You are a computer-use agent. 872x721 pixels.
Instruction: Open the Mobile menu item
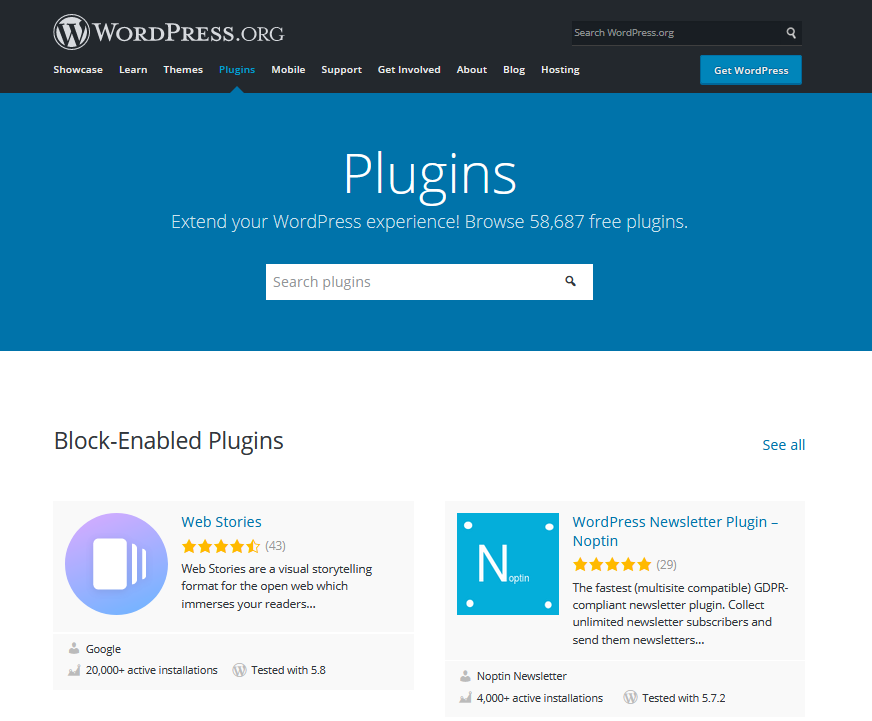288,70
